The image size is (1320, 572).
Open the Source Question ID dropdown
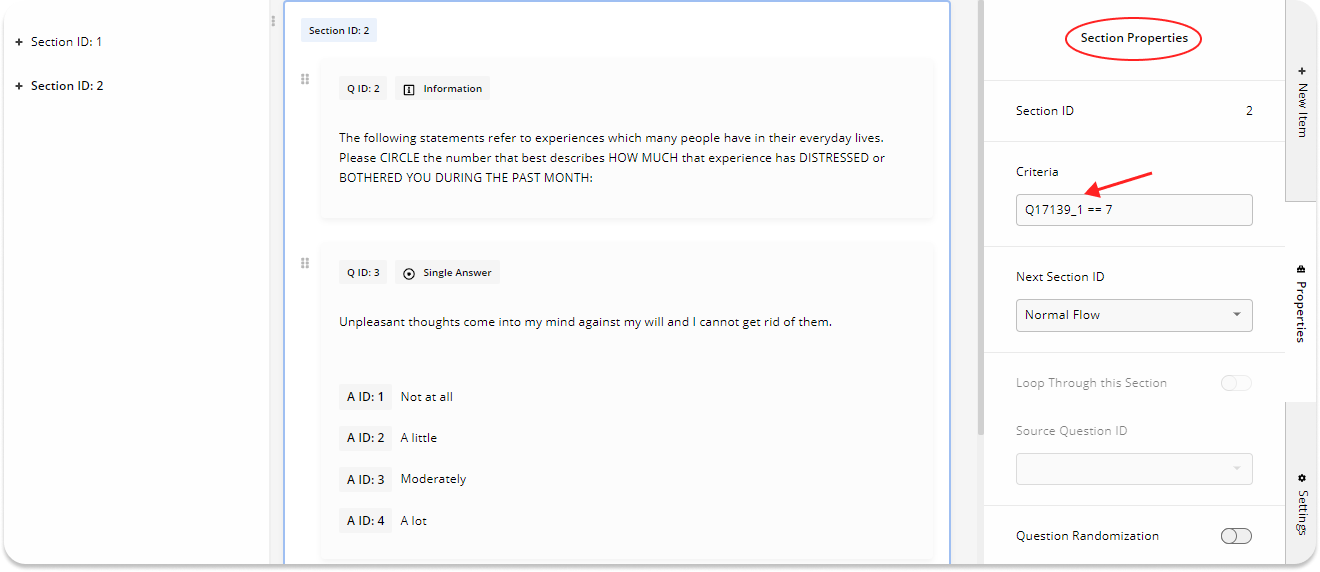[1134, 468]
